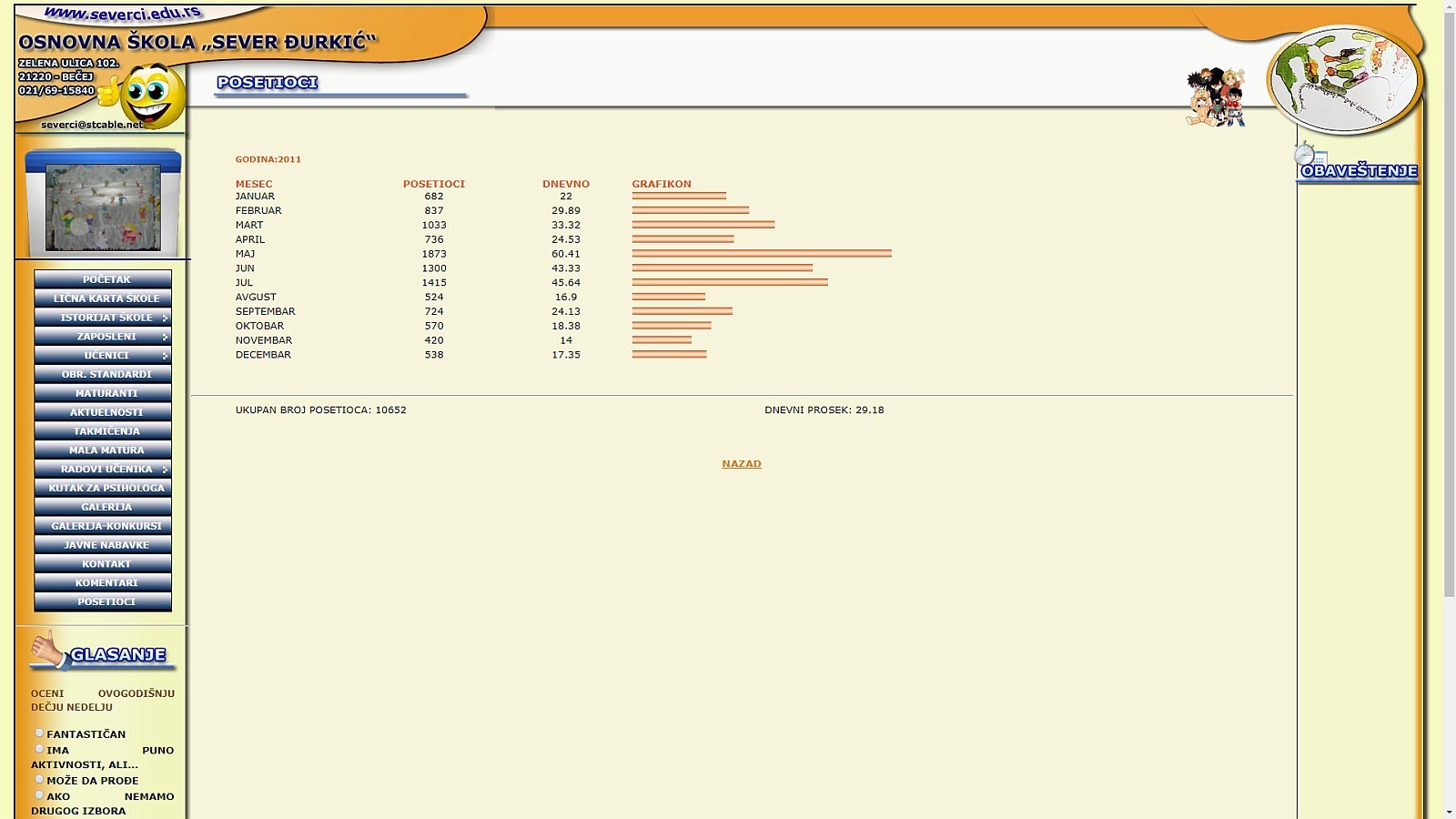The height and width of the screenshot is (819, 1456).
Task: Follow the Nazad link
Action: click(742, 464)
